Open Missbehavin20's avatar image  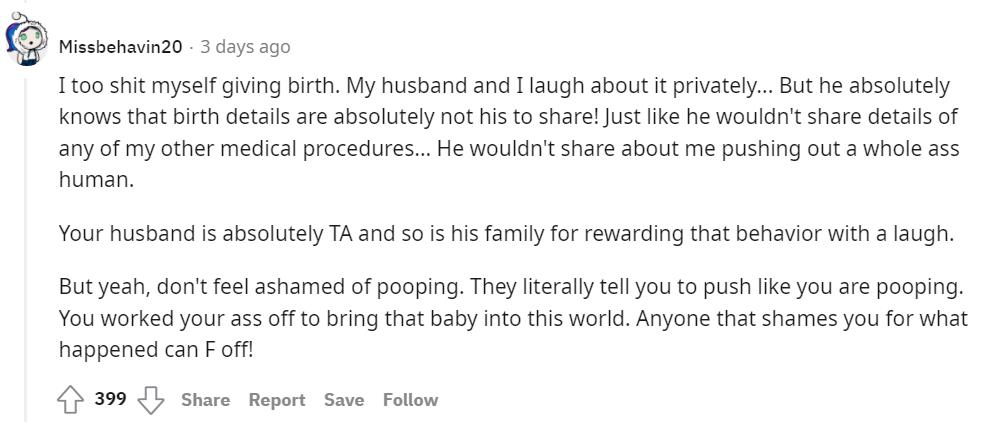click(24, 40)
